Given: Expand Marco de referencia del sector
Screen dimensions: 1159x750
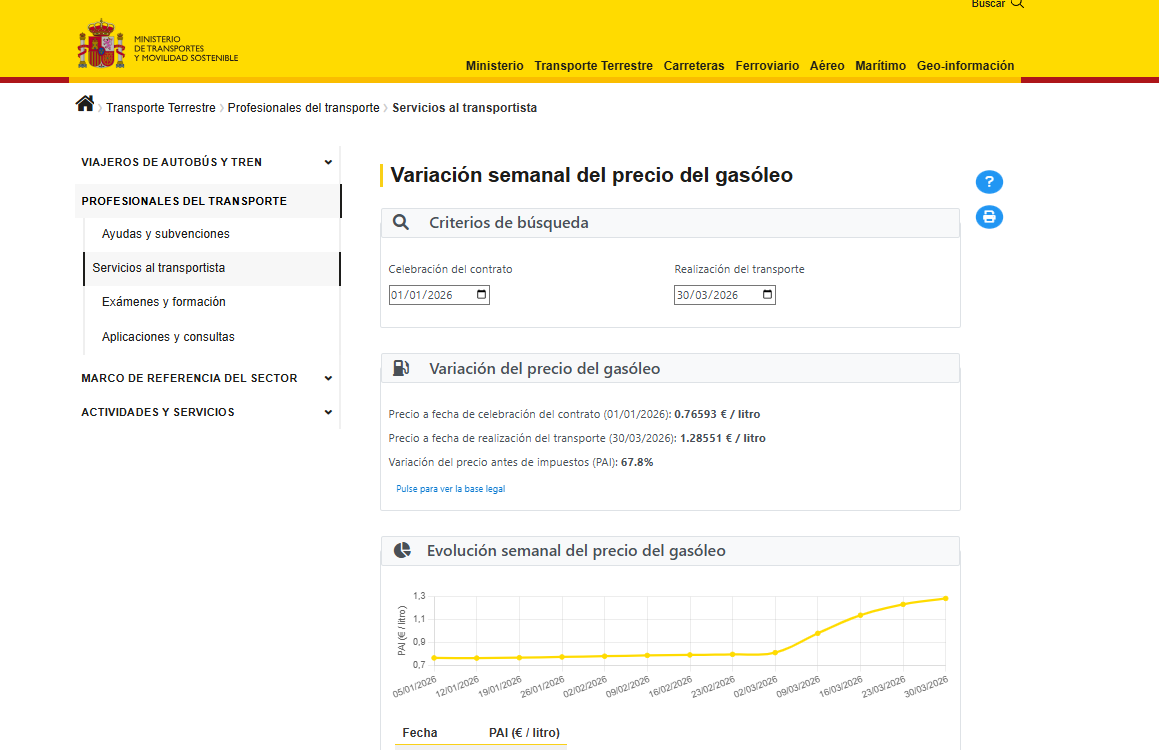Looking at the screenshot, I should (328, 378).
